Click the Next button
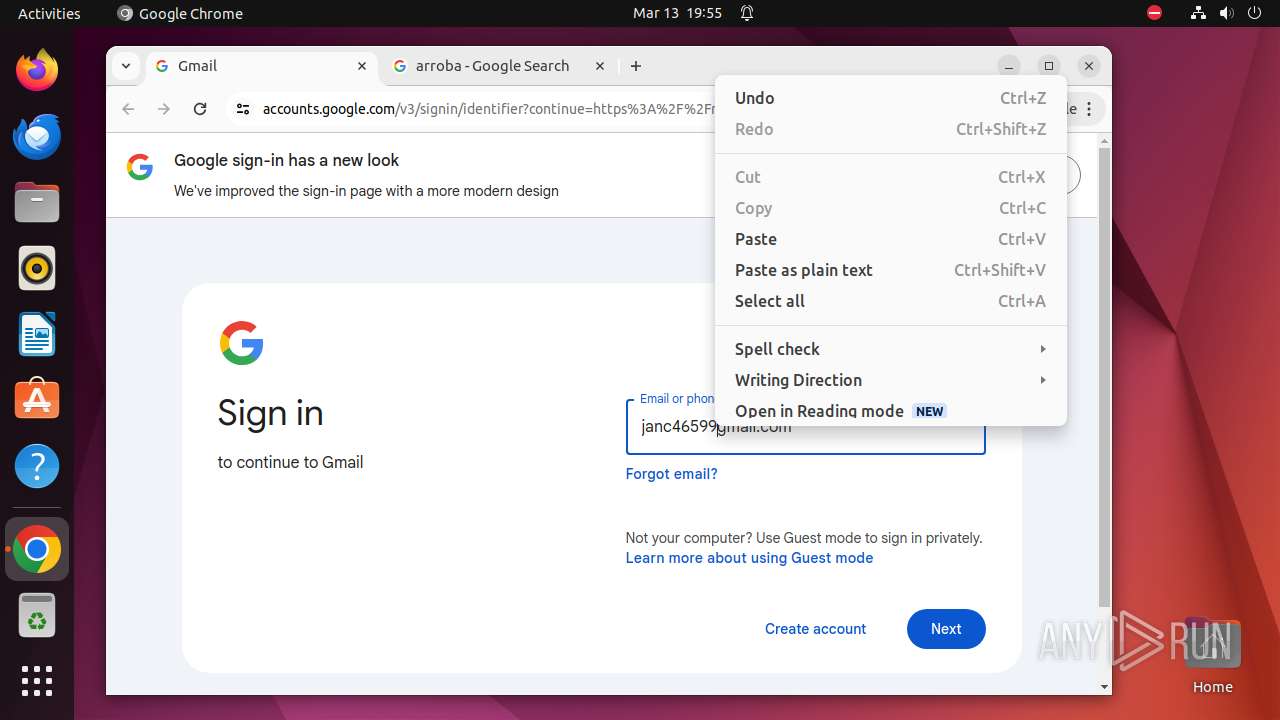This screenshot has width=1280, height=720. pyautogui.click(x=946, y=629)
